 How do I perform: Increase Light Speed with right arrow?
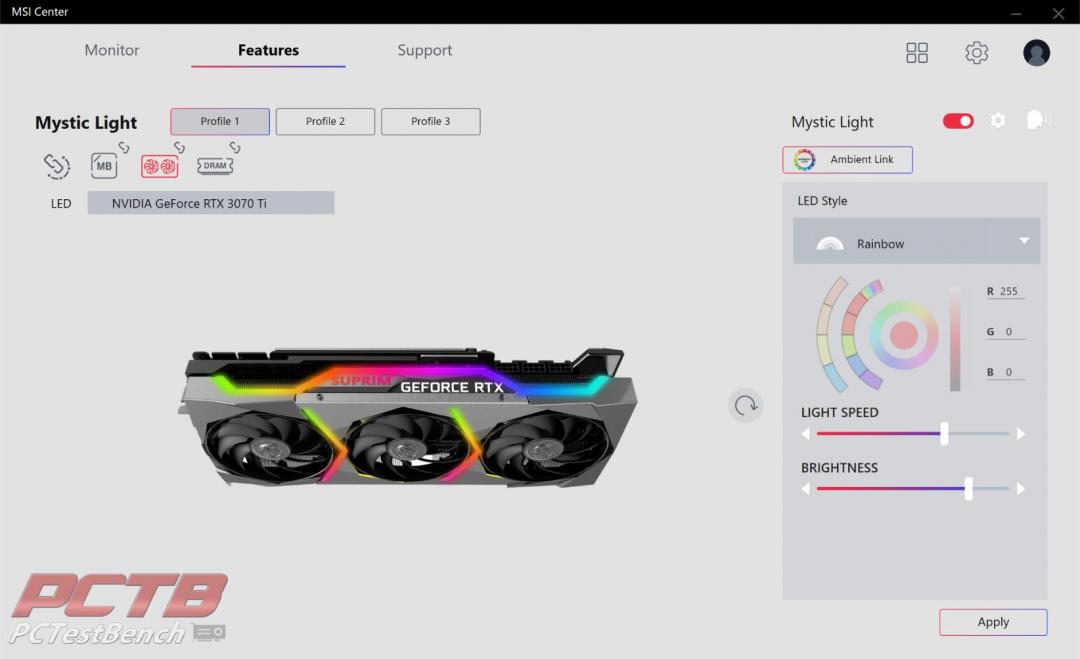[x=1021, y=434]
